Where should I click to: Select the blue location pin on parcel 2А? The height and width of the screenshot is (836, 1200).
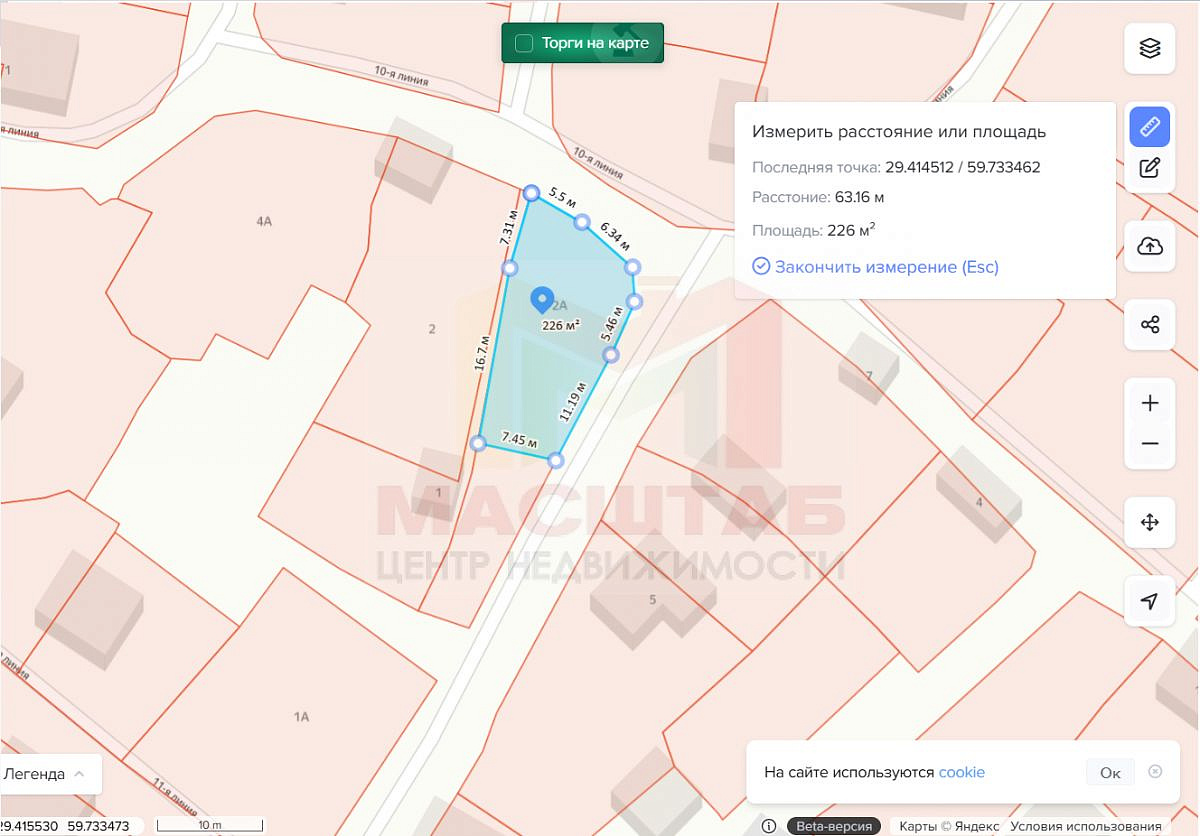[x=542, y=300]
